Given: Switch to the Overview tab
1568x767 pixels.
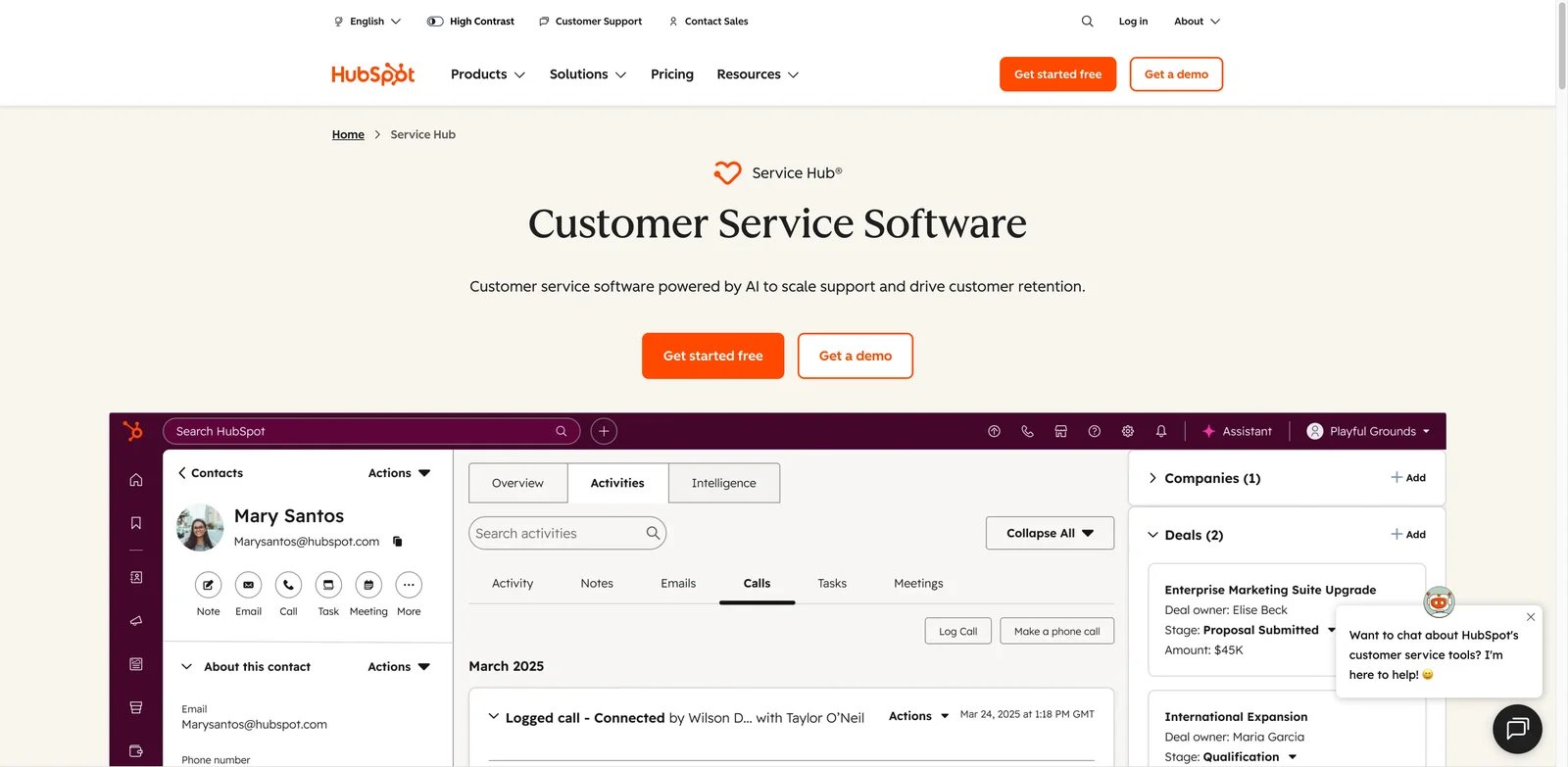Looking at the screenshot, I should pyautogui.click(x=517, y=483).
